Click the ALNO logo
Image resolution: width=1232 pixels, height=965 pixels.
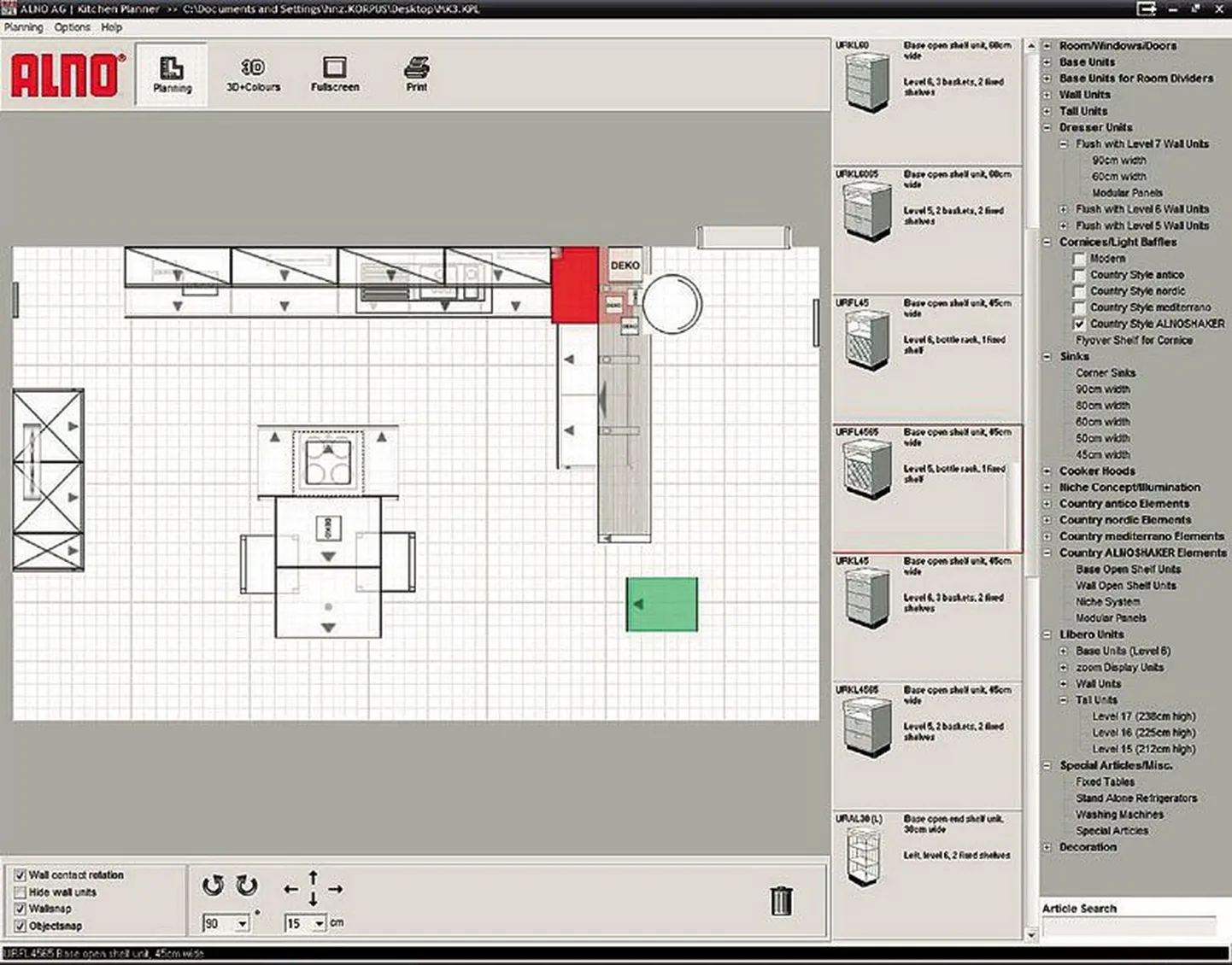pos(67,74)
